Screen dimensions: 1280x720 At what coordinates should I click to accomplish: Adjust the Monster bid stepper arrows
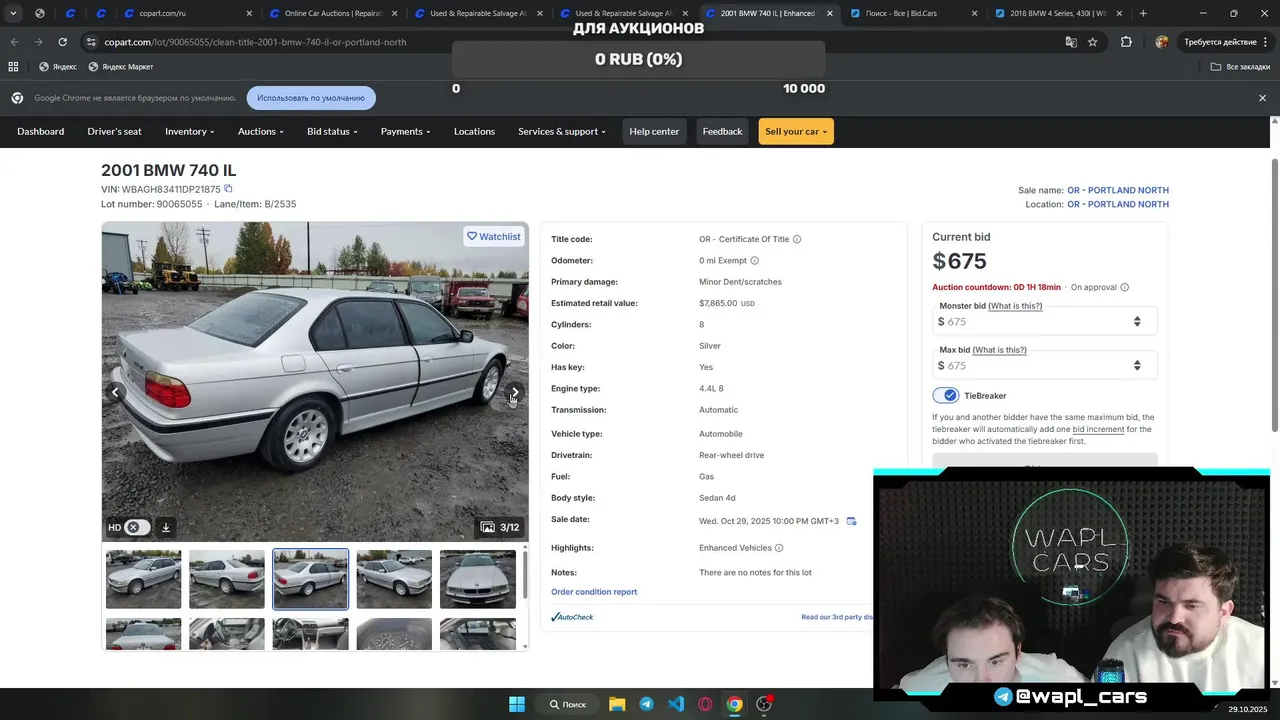point(1137,321)
